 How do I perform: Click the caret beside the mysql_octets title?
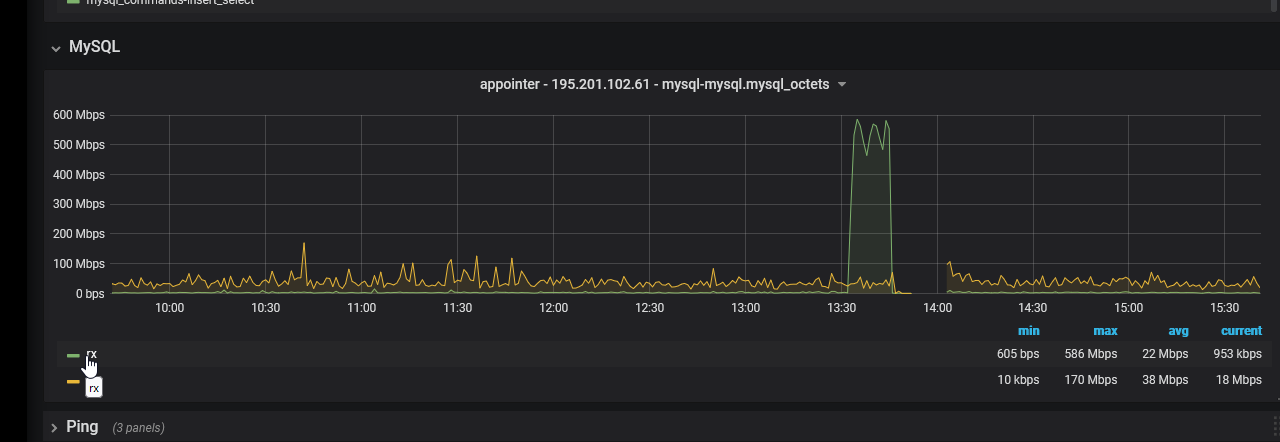tap(842, 85)
